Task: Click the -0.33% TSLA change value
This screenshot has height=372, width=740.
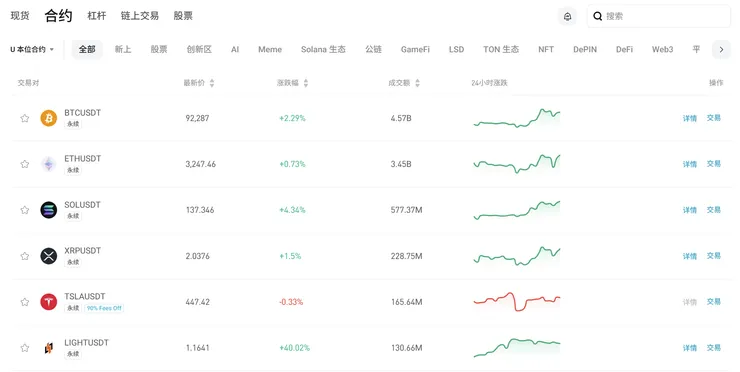Action: pyautogui.click(x=291, y=302)
